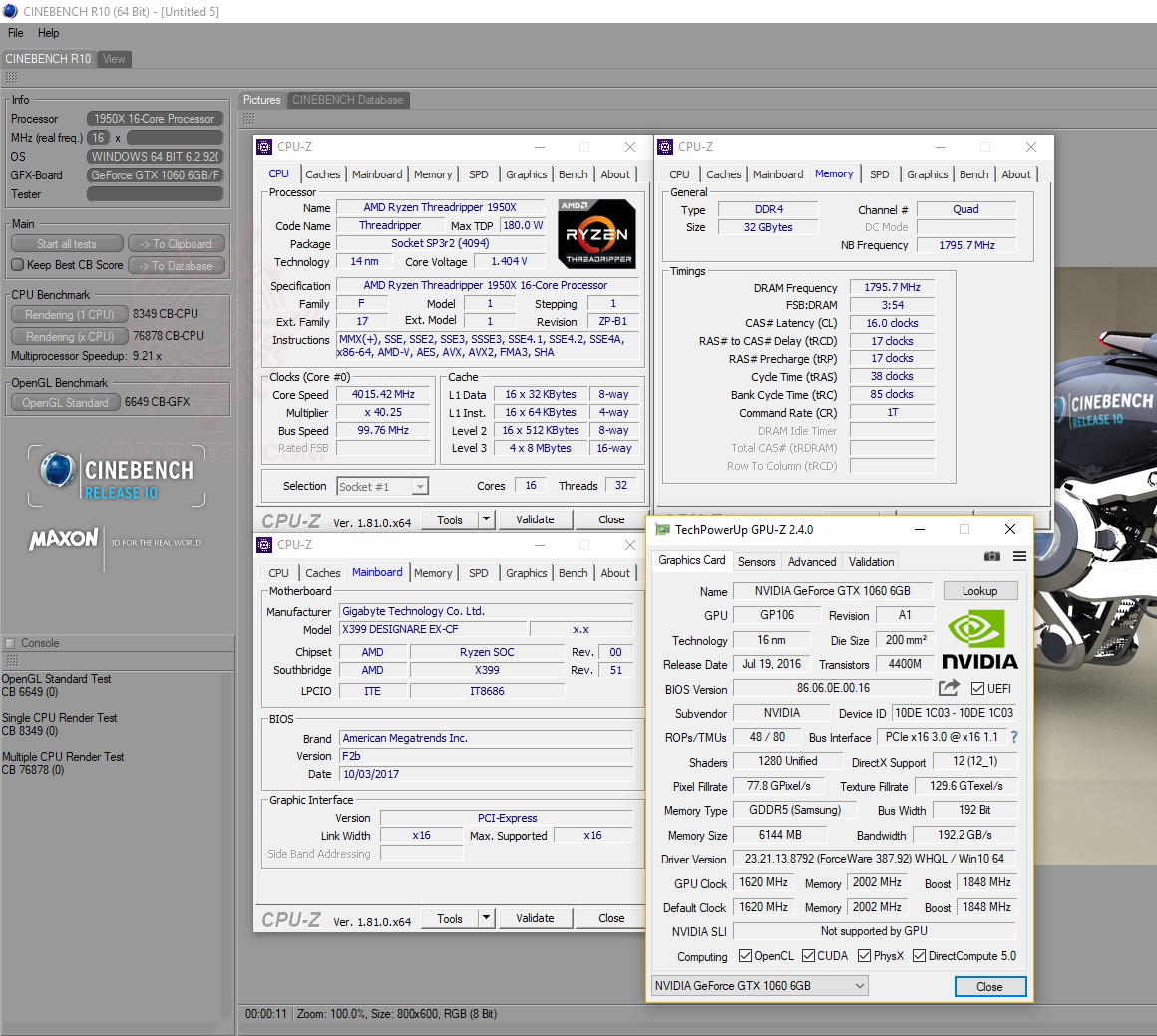The image size is (1157, 1036).
Task: Click the CPU-Z title bar icon
Action: [263, 146]
